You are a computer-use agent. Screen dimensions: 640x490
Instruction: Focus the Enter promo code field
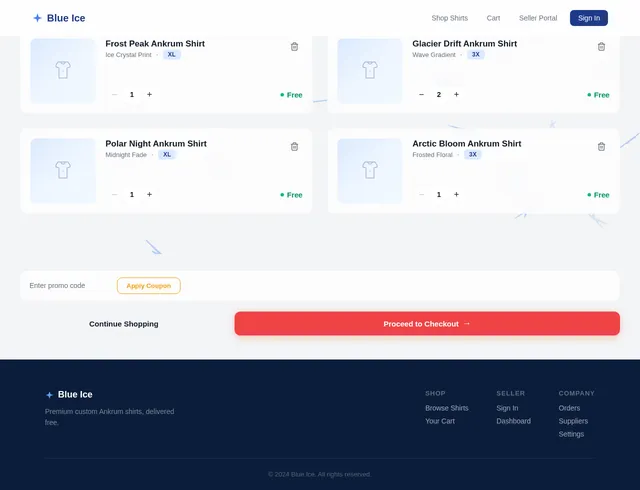69,285
